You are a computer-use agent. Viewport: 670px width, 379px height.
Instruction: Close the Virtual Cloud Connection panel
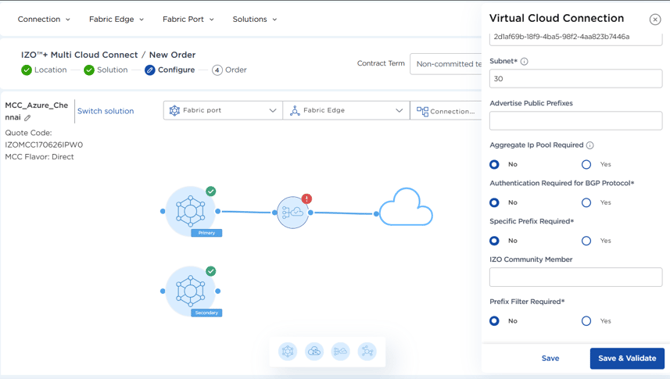click(x=655, y=20)
